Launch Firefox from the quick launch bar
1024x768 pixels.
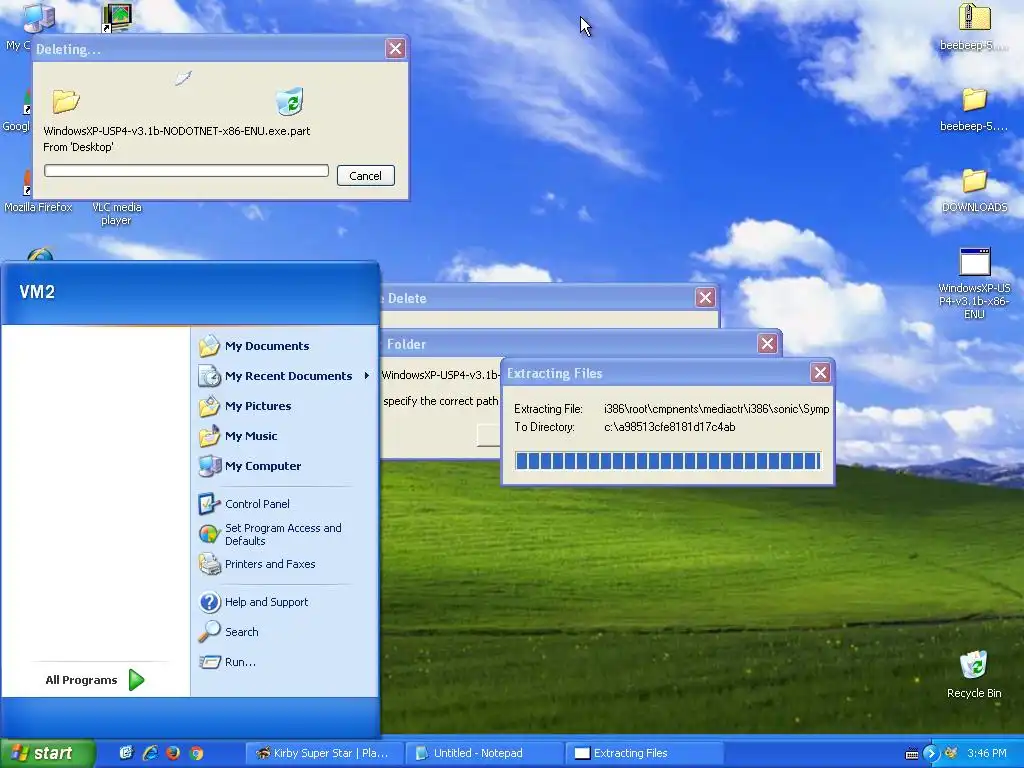[x=173, y=753]
